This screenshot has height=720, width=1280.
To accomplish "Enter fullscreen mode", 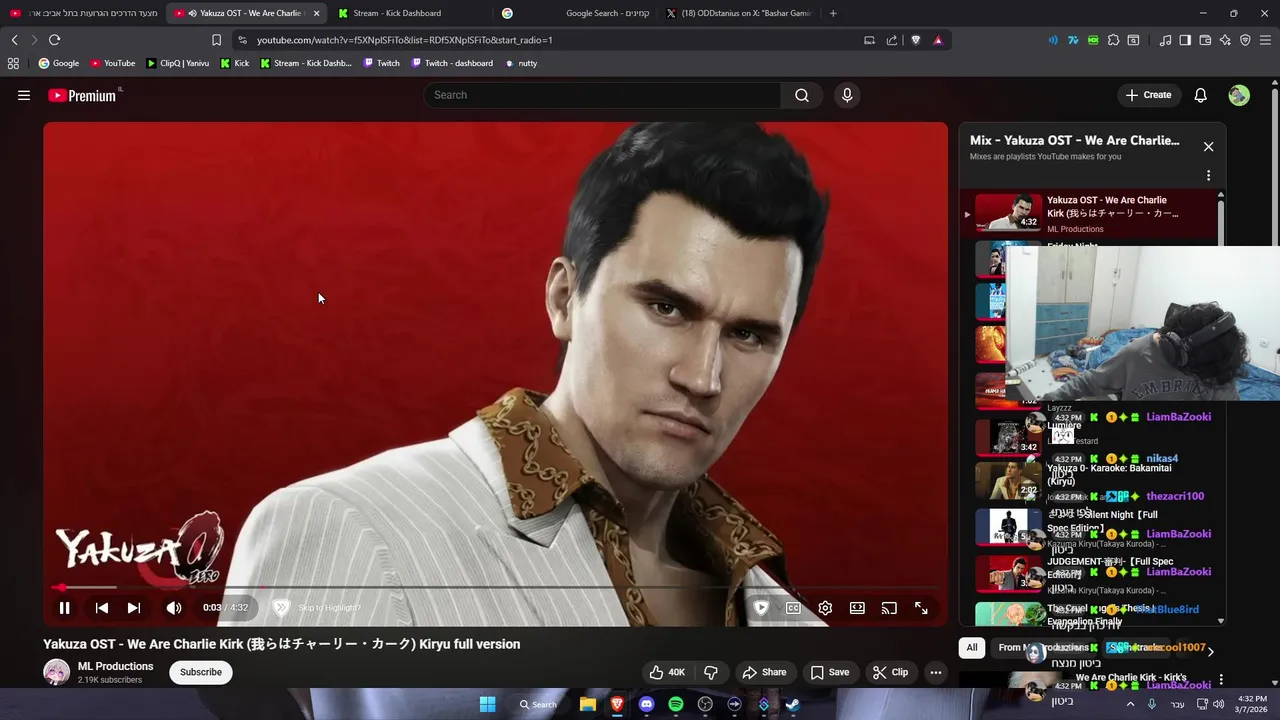I will point(921,608).
